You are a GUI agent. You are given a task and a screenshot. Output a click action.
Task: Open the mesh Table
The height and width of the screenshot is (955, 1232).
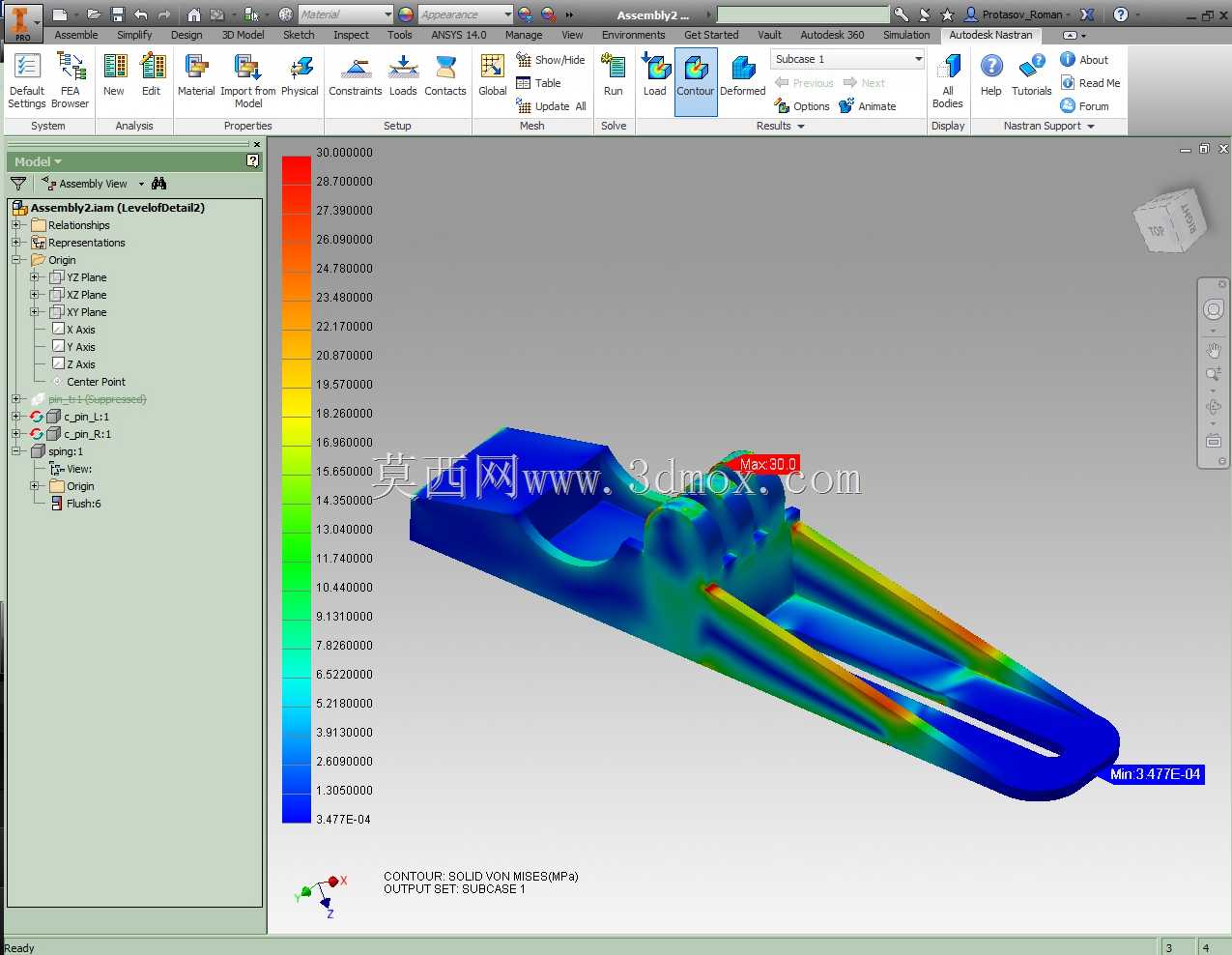[x=539, y=83]
